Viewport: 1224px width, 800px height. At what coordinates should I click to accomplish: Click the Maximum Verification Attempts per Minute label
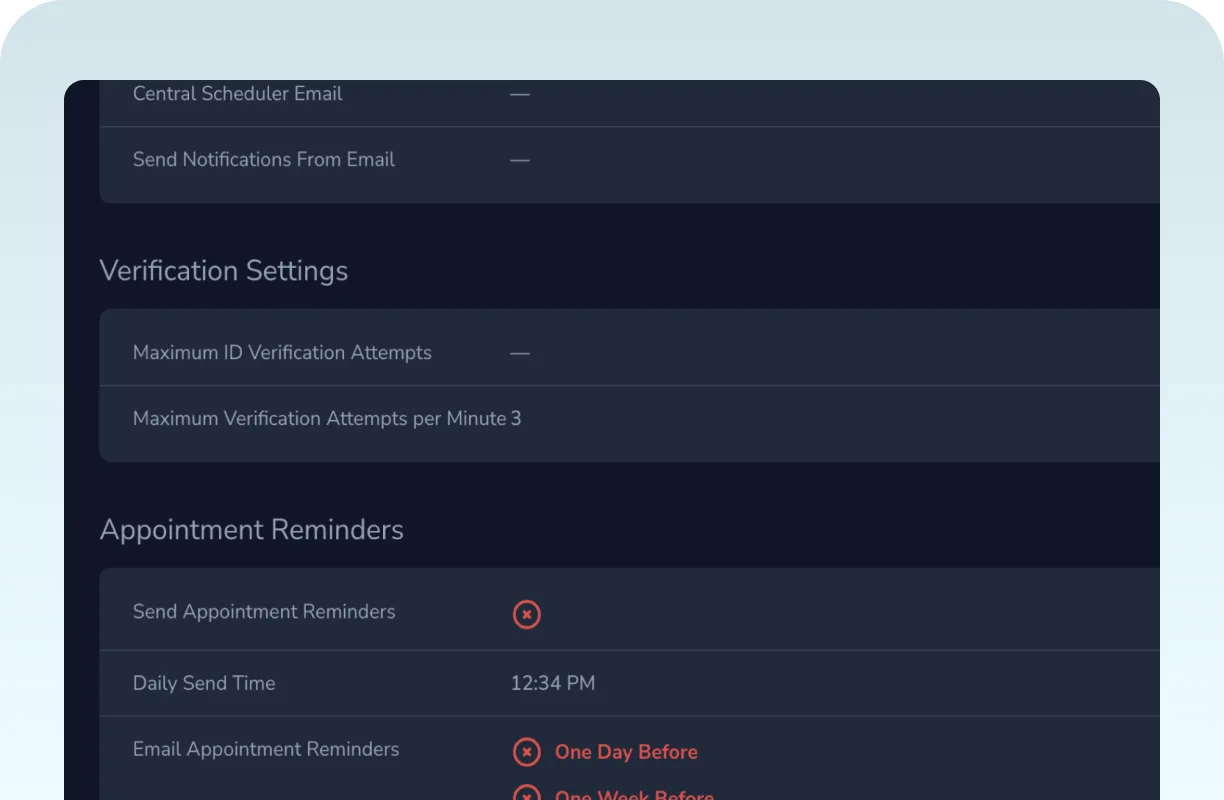(x=320, y=419)
